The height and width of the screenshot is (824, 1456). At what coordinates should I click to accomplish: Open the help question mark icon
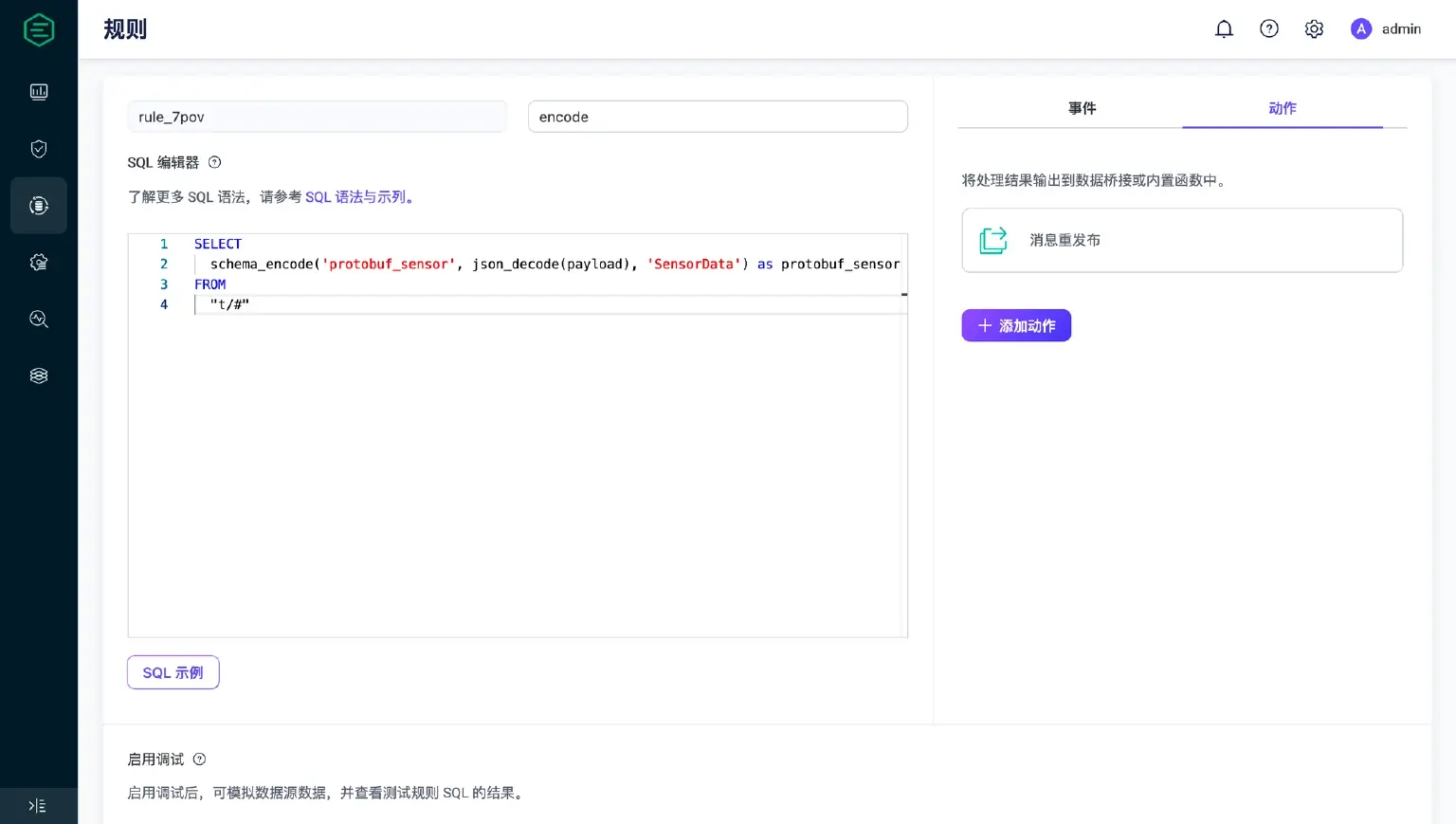(1269, 29)
